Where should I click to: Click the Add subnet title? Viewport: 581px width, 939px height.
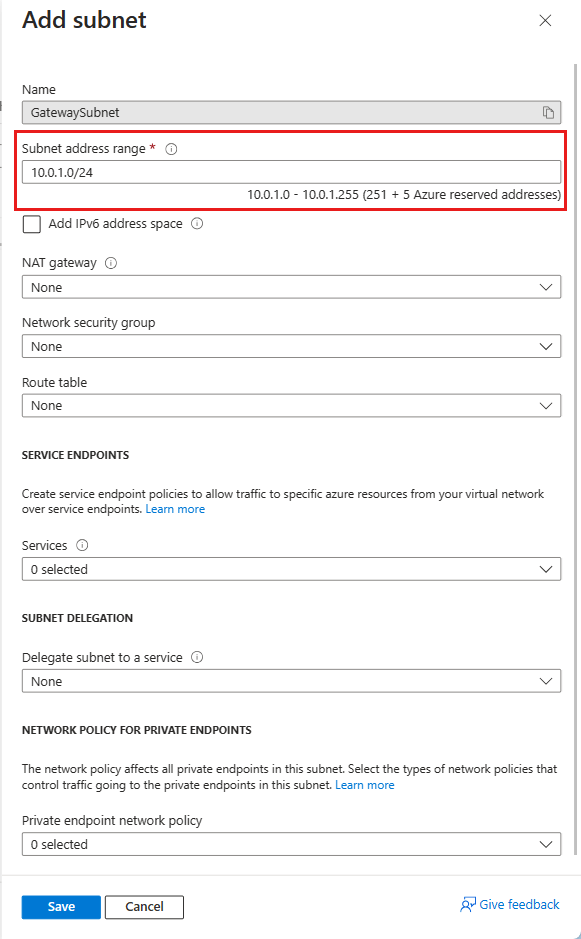84,20
